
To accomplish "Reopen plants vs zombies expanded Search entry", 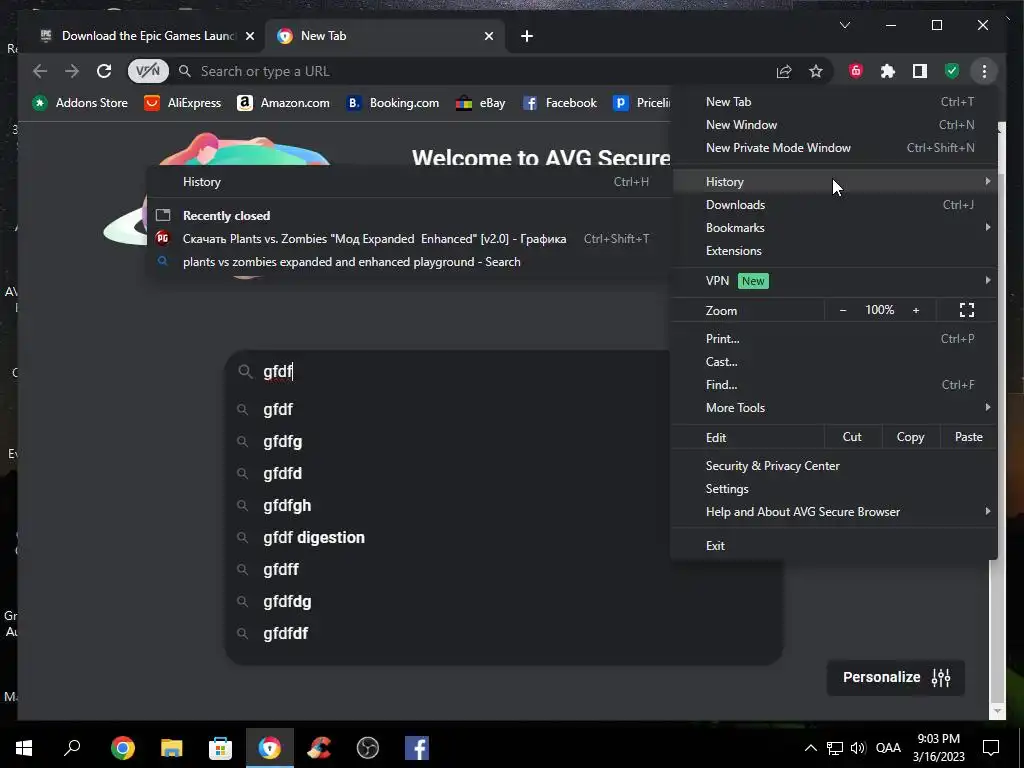I will coord(409,262).
